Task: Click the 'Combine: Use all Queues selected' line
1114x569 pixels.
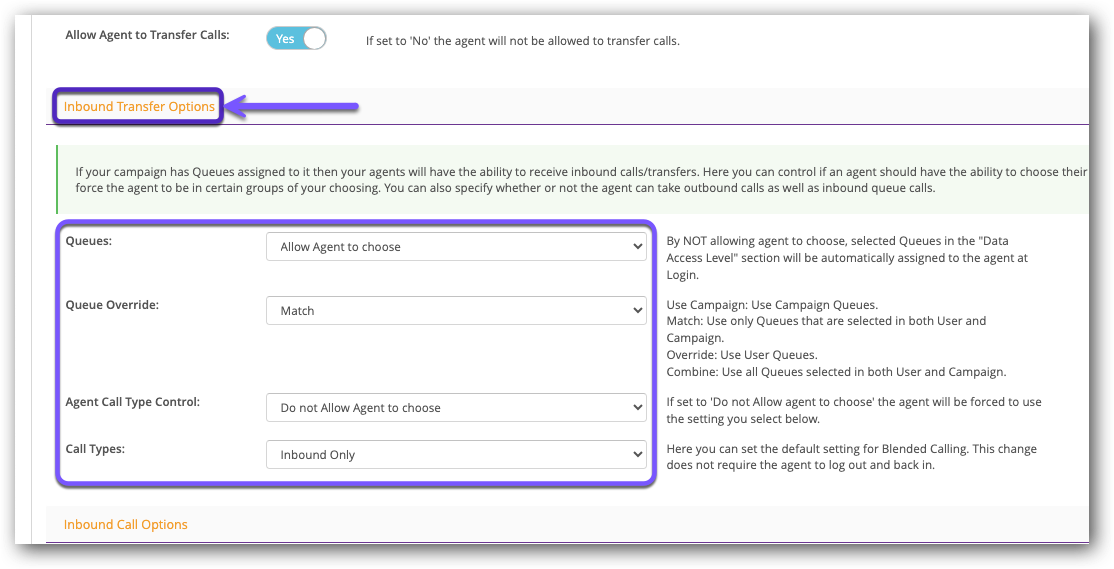Action: coord(836,372)
